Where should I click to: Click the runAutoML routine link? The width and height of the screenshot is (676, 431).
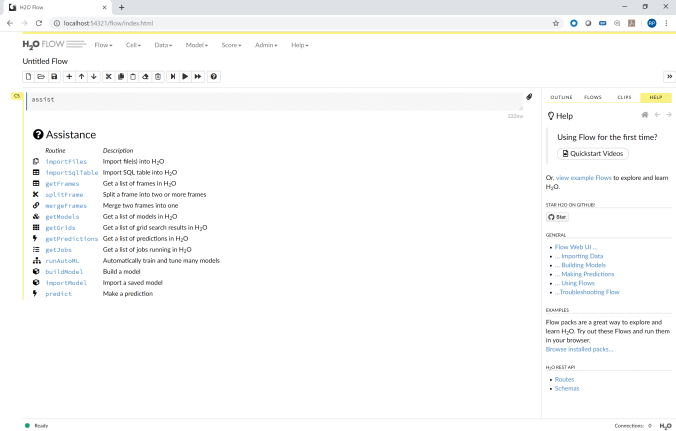pyautogui.click(x=64, y=260)
